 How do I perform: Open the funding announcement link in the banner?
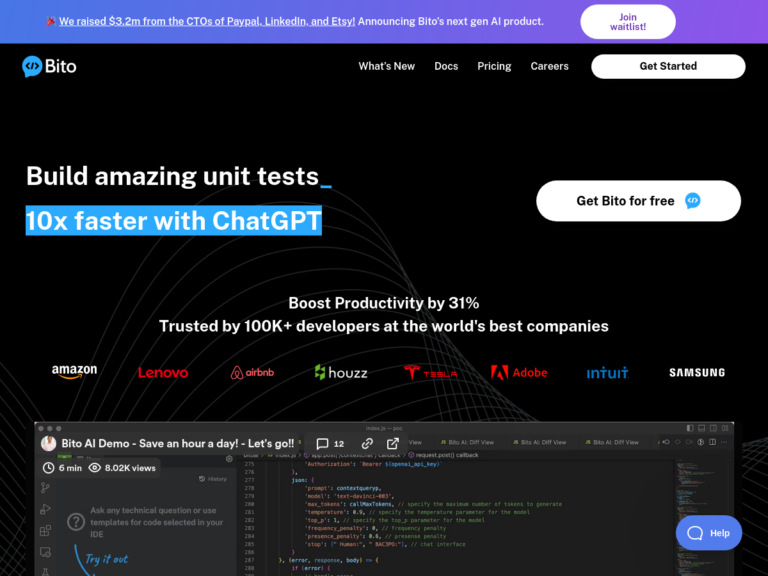coord(206,21)
